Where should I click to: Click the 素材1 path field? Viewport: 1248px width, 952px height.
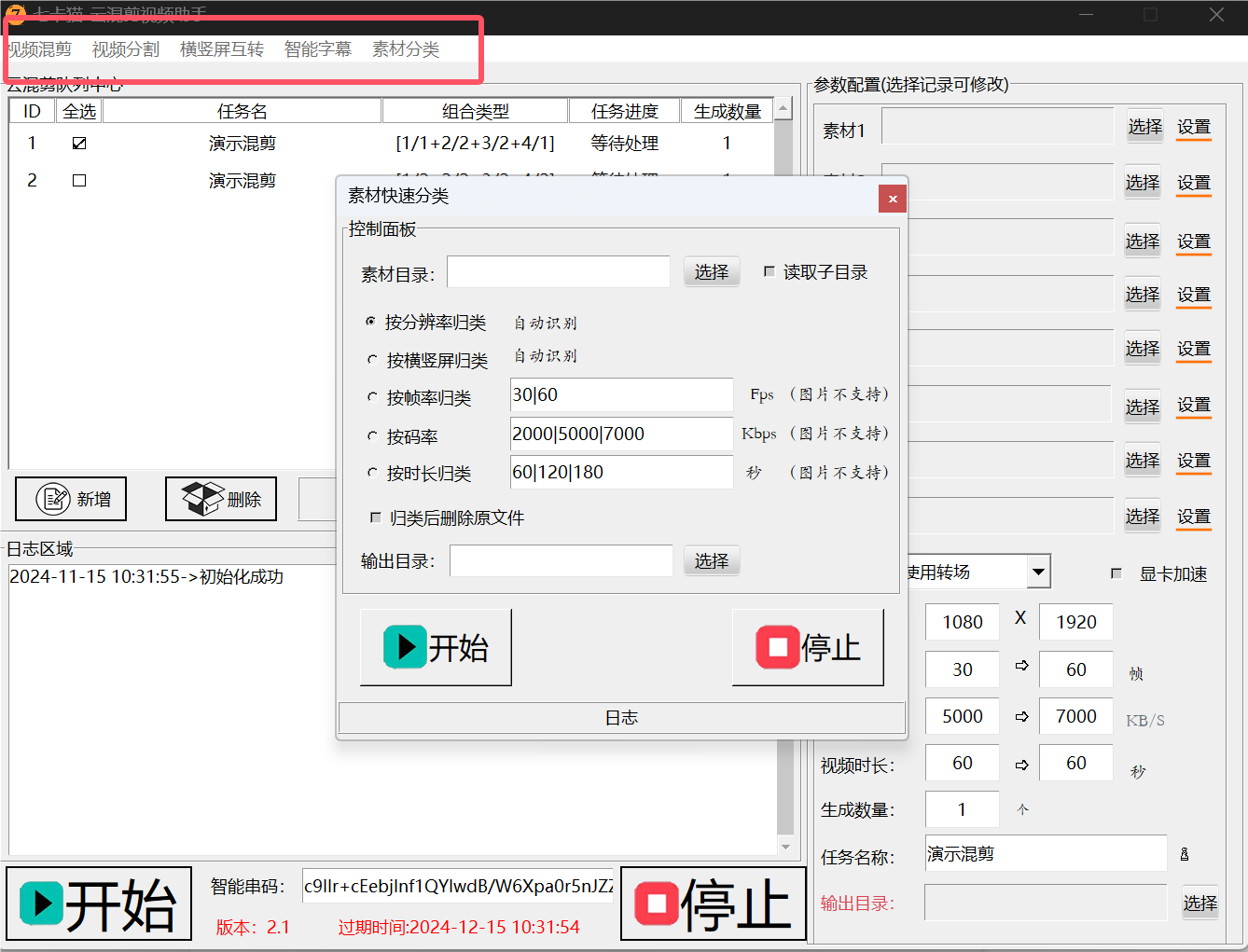(997, 126)
